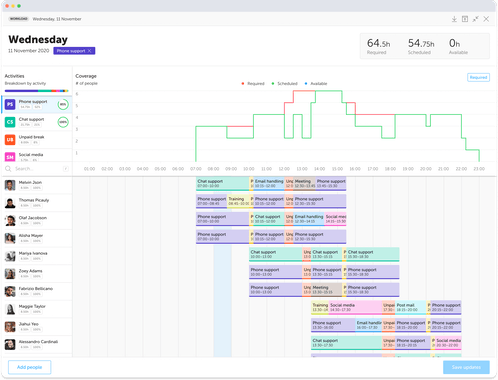Click the Phone support coverage progress ring
The height and width of the screenshot is (380, 498).
coord(63,104)
